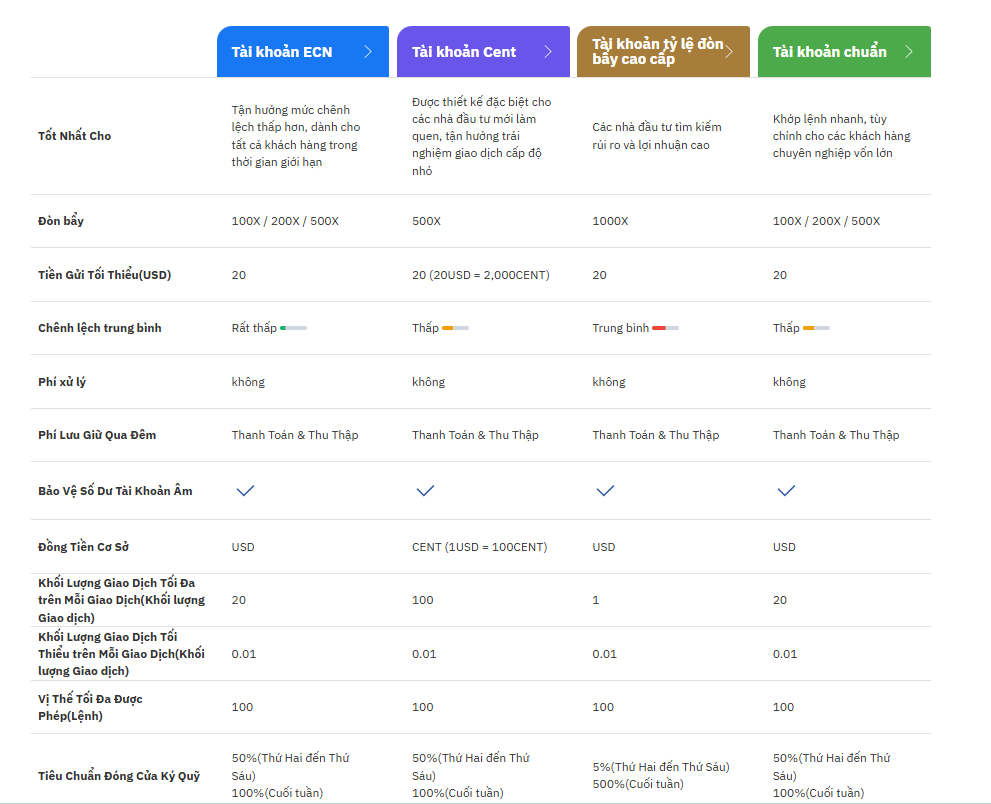991x804 pixels.
Task: Click the chevron arrow on Tài khoản ECN
Action: [368, 52]
